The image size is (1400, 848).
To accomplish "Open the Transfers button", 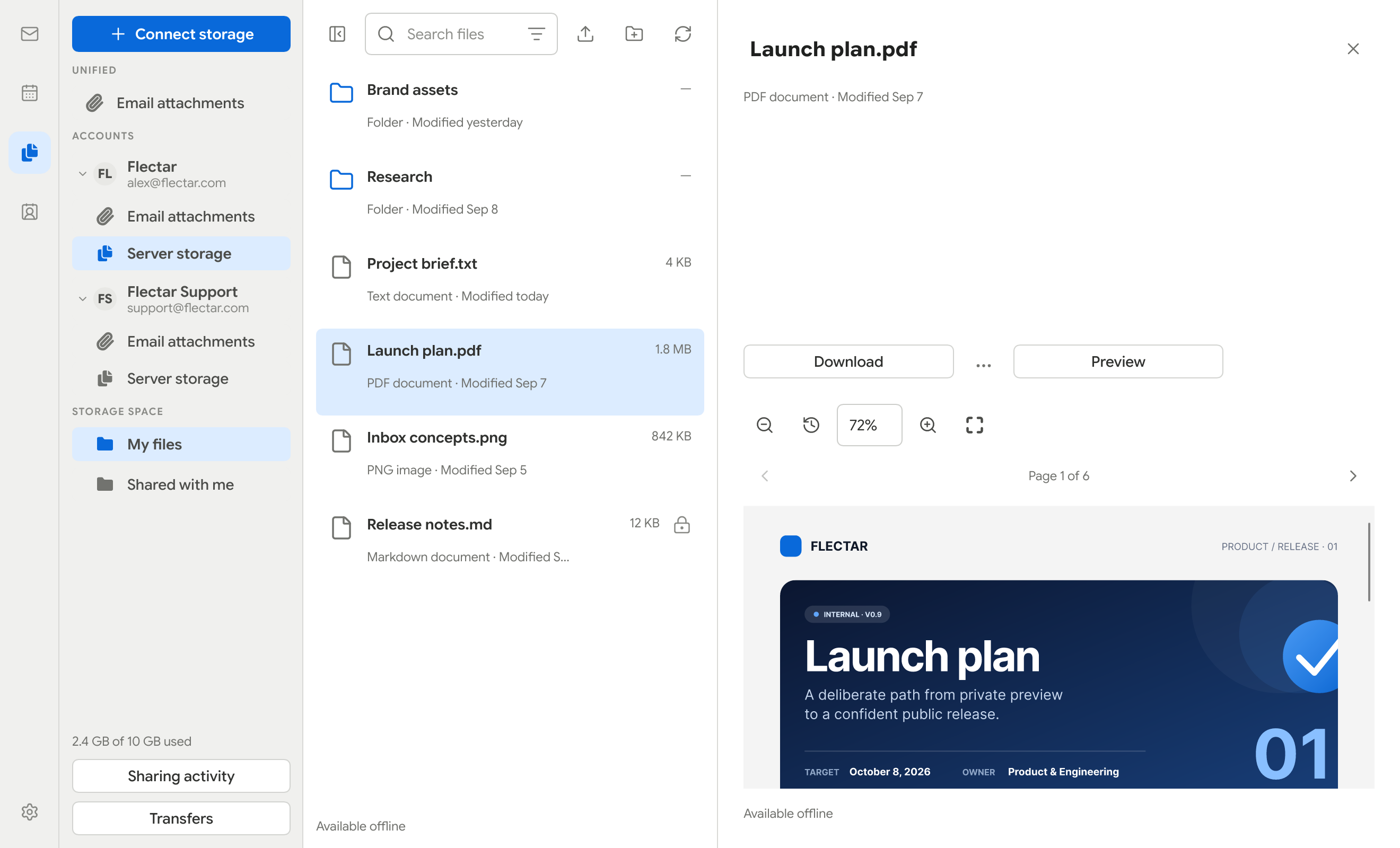I will [x=181, y=818].
